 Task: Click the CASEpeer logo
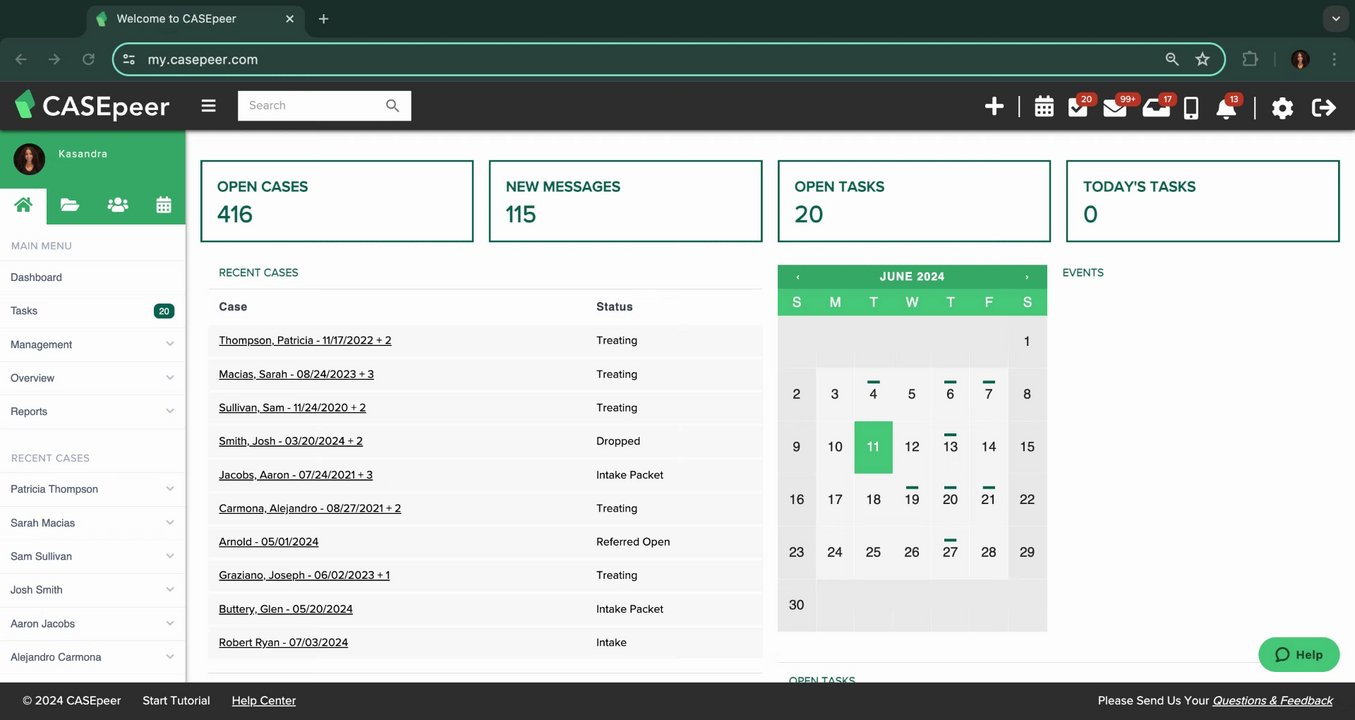coord(92,105)
